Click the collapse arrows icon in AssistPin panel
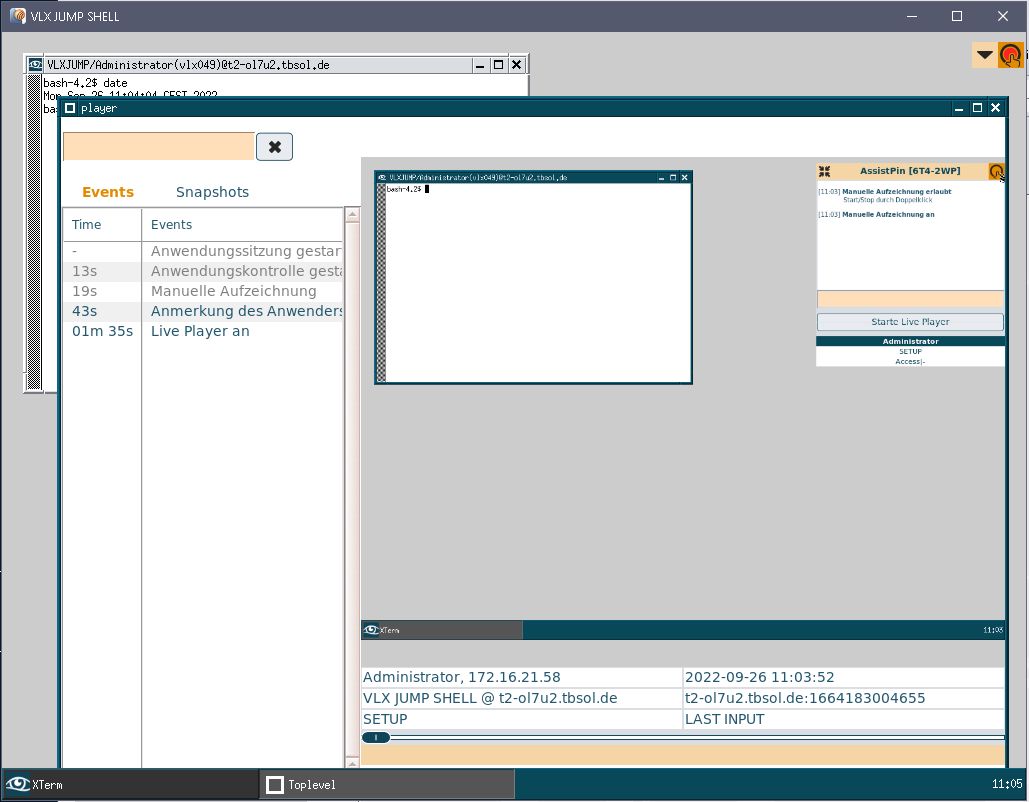 824,171
